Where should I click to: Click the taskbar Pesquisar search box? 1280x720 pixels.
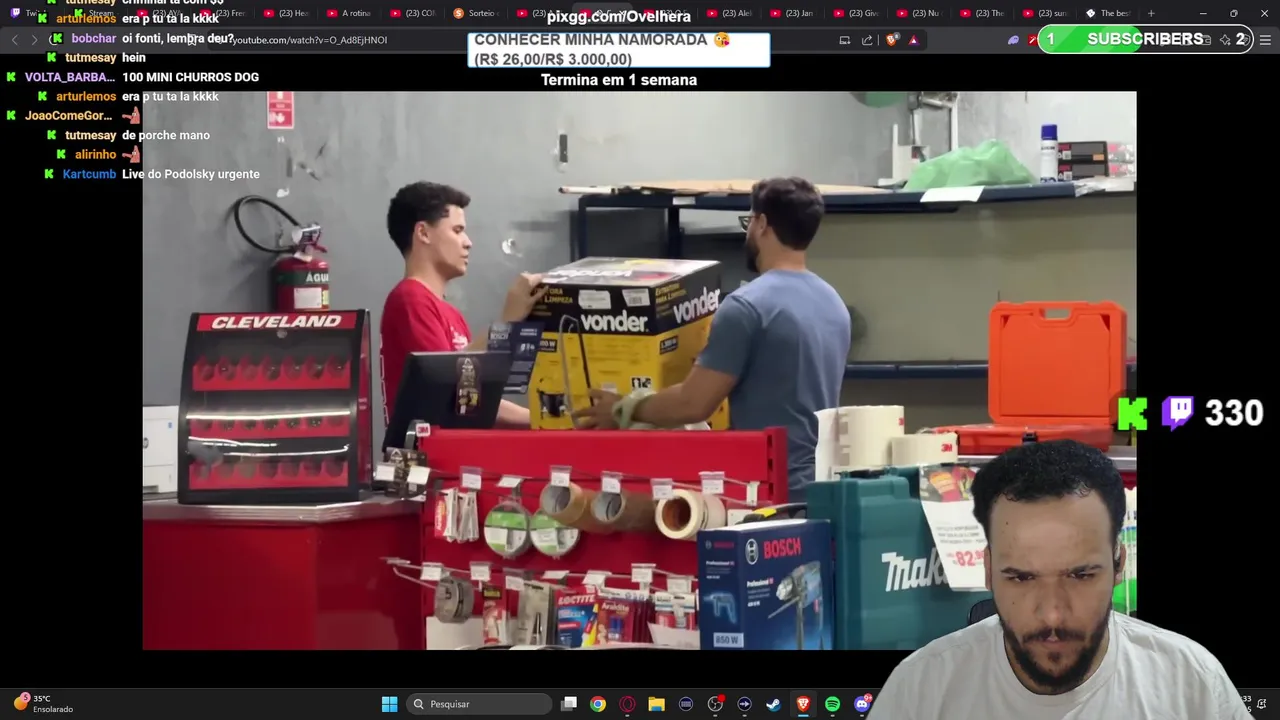coord(481,704)
